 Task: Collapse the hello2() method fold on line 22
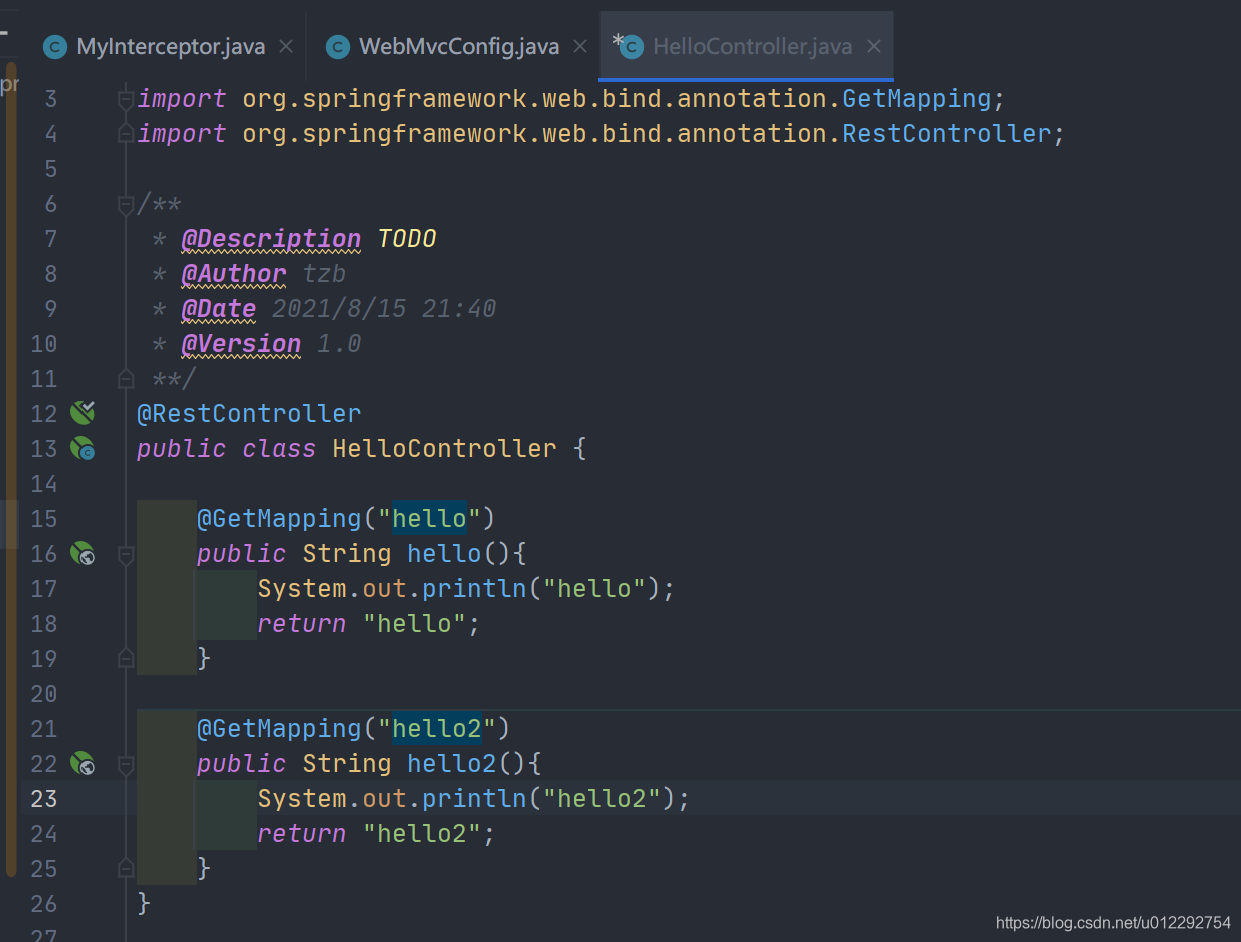pos(126,764)
